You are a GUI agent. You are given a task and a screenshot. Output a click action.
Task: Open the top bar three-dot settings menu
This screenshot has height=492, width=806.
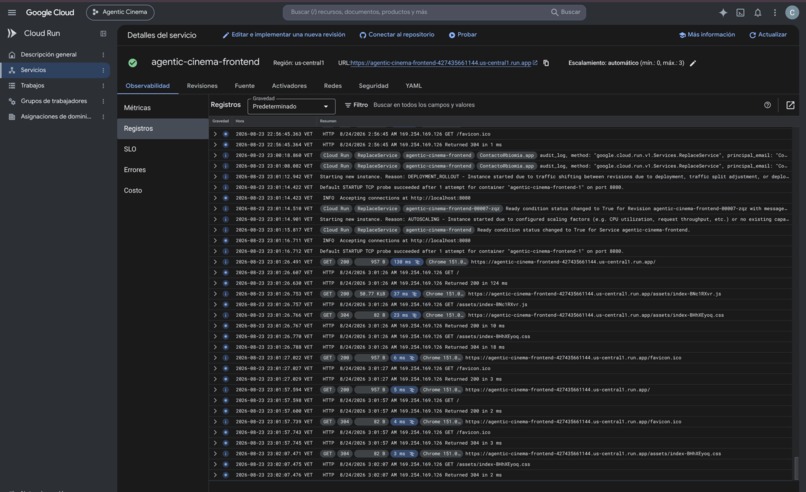click(775, 12)
